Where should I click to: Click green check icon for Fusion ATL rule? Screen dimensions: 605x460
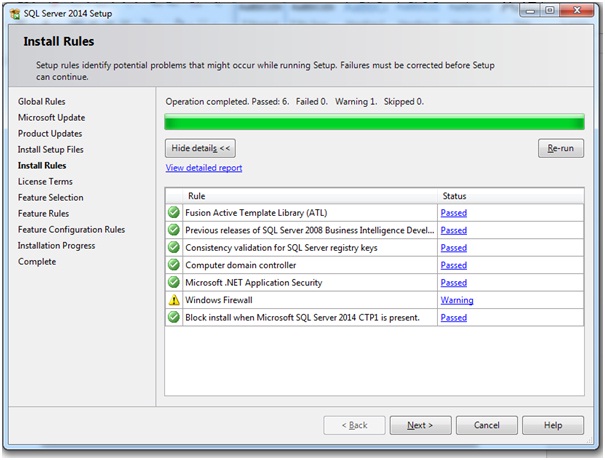click(174, 212)
